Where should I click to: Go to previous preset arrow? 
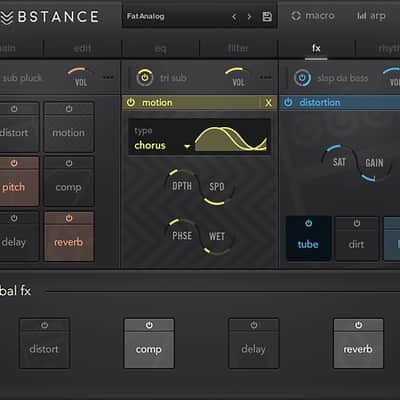click(x=234, y=17)
